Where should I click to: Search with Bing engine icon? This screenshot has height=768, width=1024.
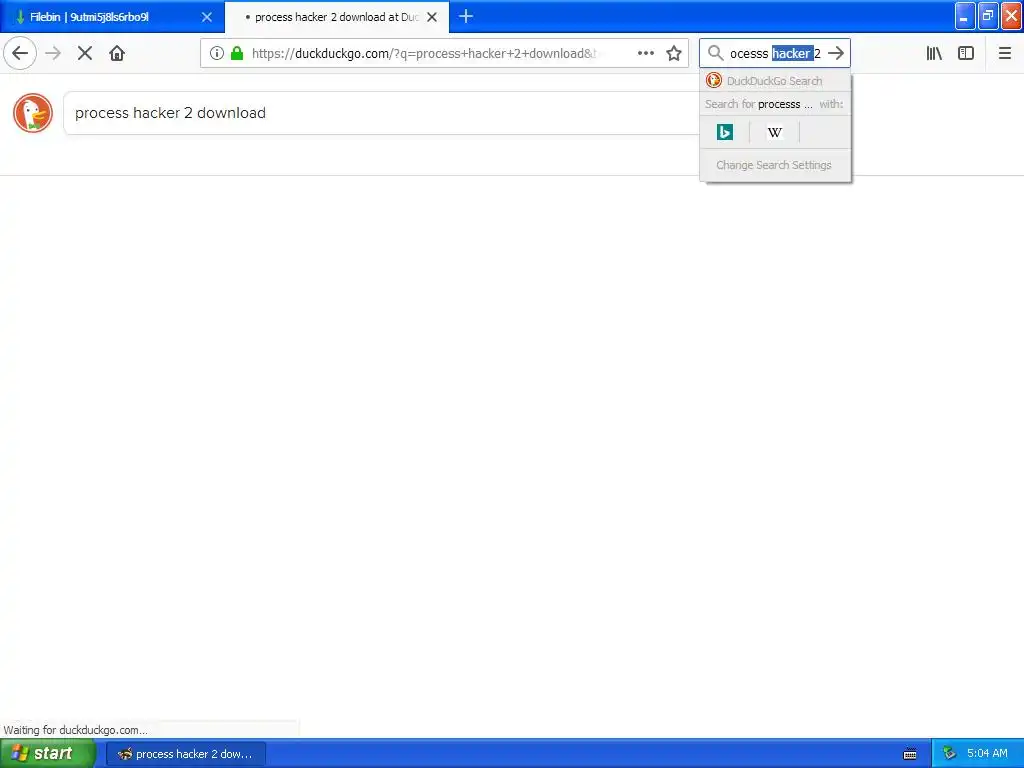pos(725,133)
